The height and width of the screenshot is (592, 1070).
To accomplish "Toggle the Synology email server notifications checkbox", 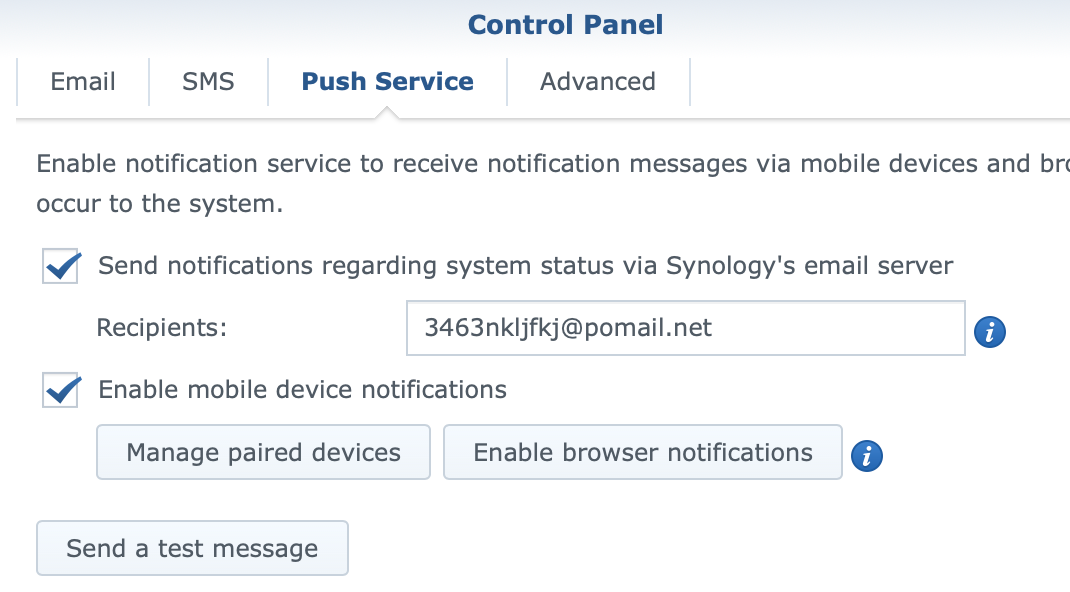I will tap(61, 266).
